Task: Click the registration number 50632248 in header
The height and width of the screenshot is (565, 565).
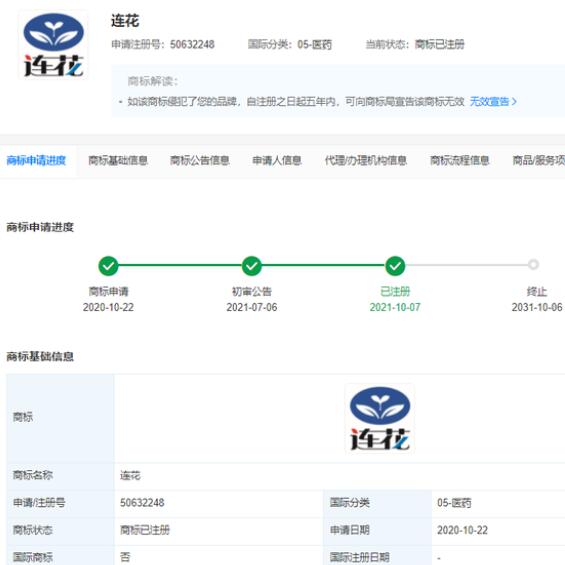Action: click(192, 44)
